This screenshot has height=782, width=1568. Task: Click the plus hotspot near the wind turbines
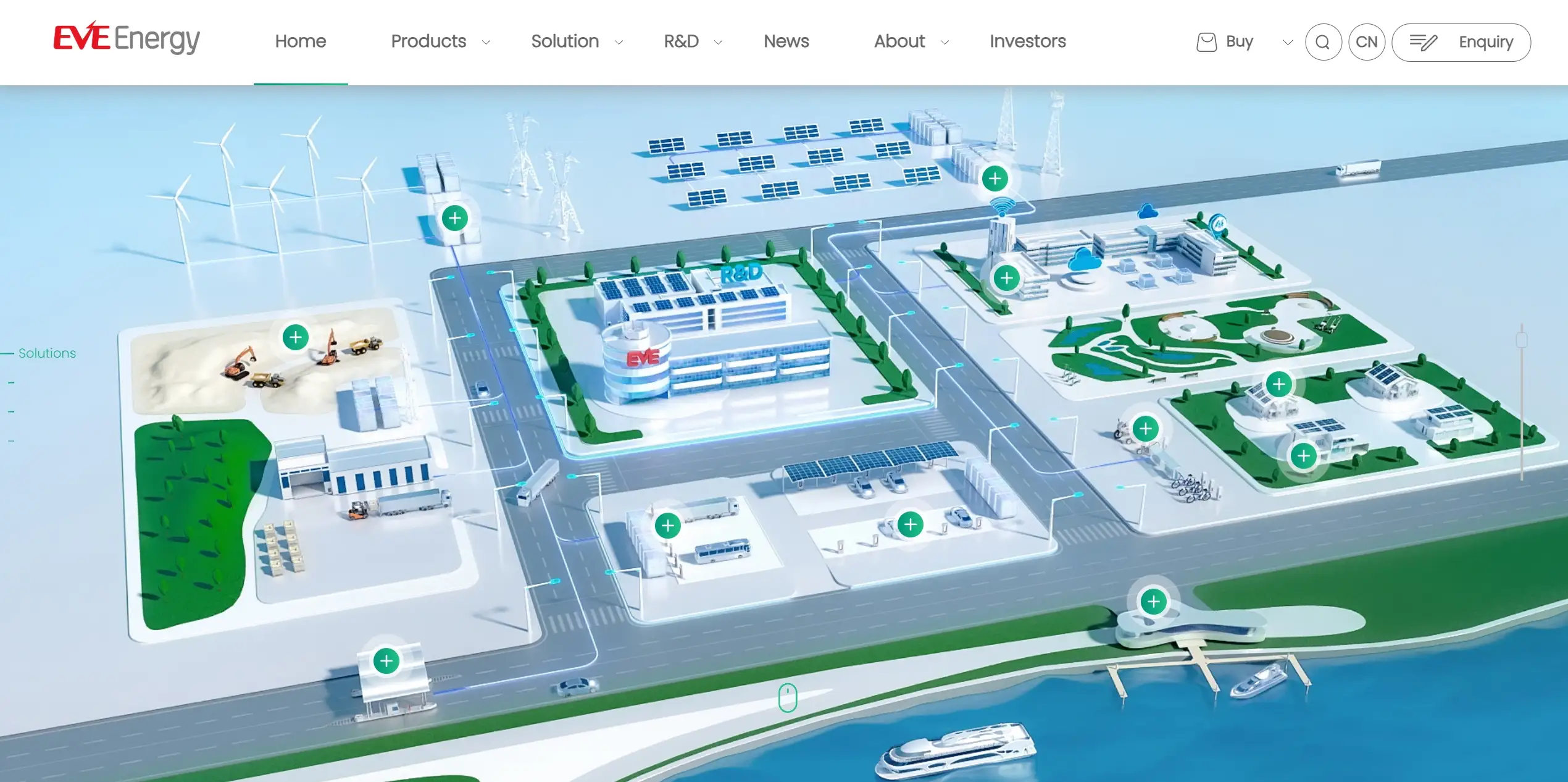coord(455,218)
